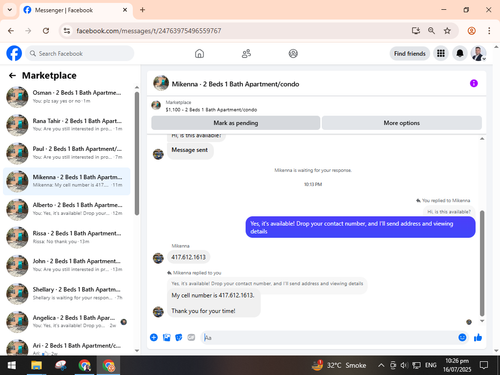500x375 pixels.
Task: Click the chat message scrollbar thumb
Action: coord(482,263)
